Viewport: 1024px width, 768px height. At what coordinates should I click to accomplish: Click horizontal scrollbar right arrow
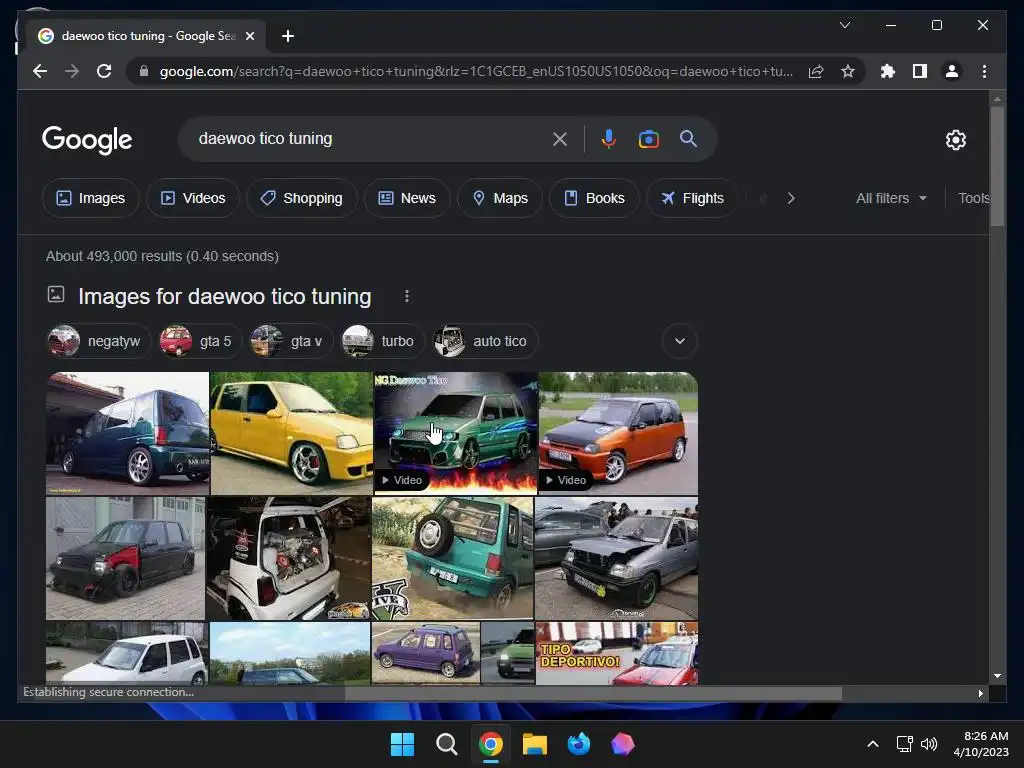(980, 694)
